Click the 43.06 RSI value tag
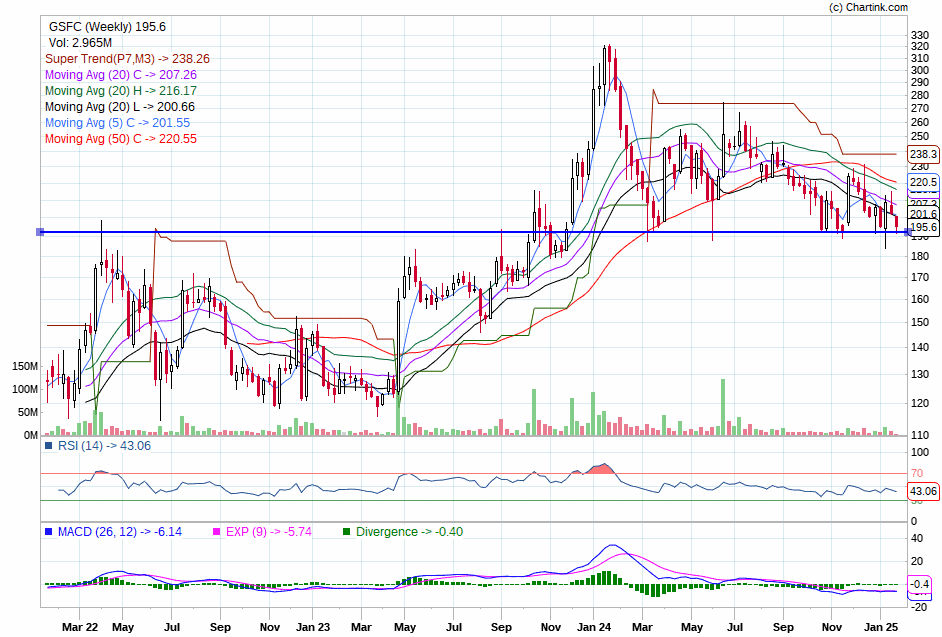The image size is (942, 637). (x=923, y=492)
